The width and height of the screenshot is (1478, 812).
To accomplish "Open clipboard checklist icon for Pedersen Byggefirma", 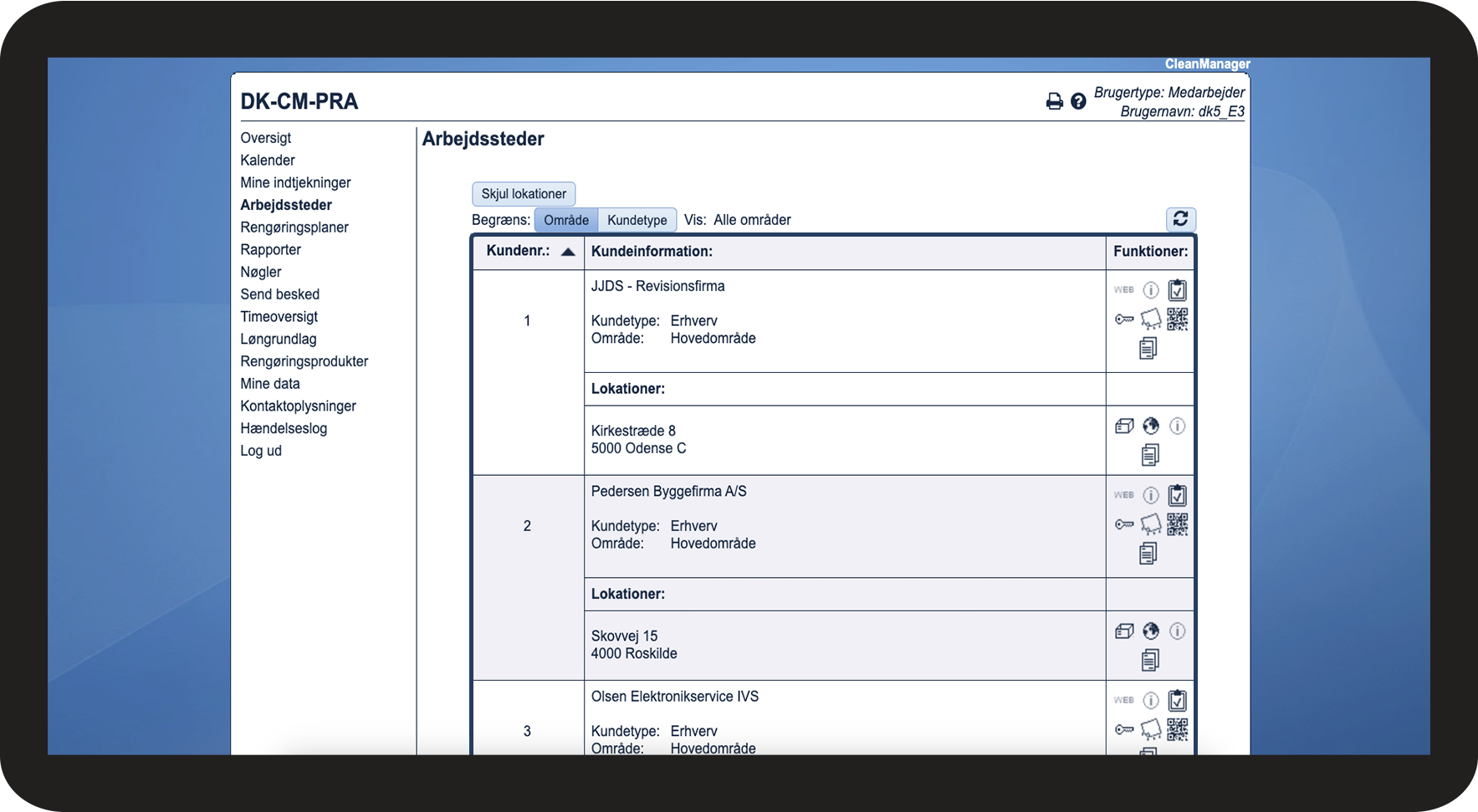I will [1177, 495].
